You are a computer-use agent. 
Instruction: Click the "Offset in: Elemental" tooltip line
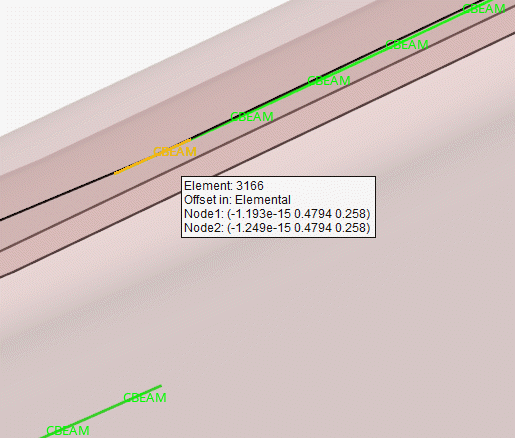coord(237,200)
